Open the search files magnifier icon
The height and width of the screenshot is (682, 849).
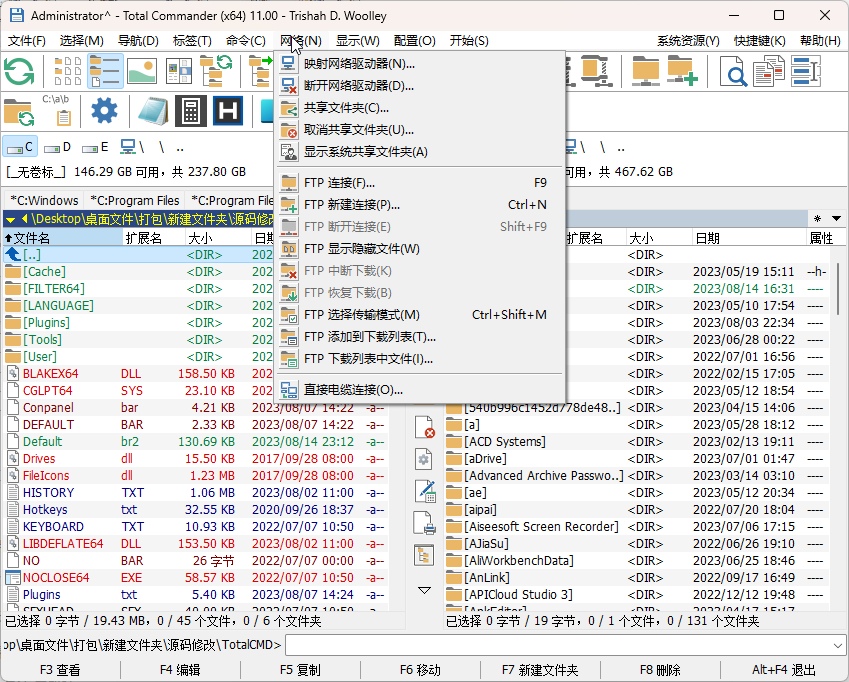[733, 71]
